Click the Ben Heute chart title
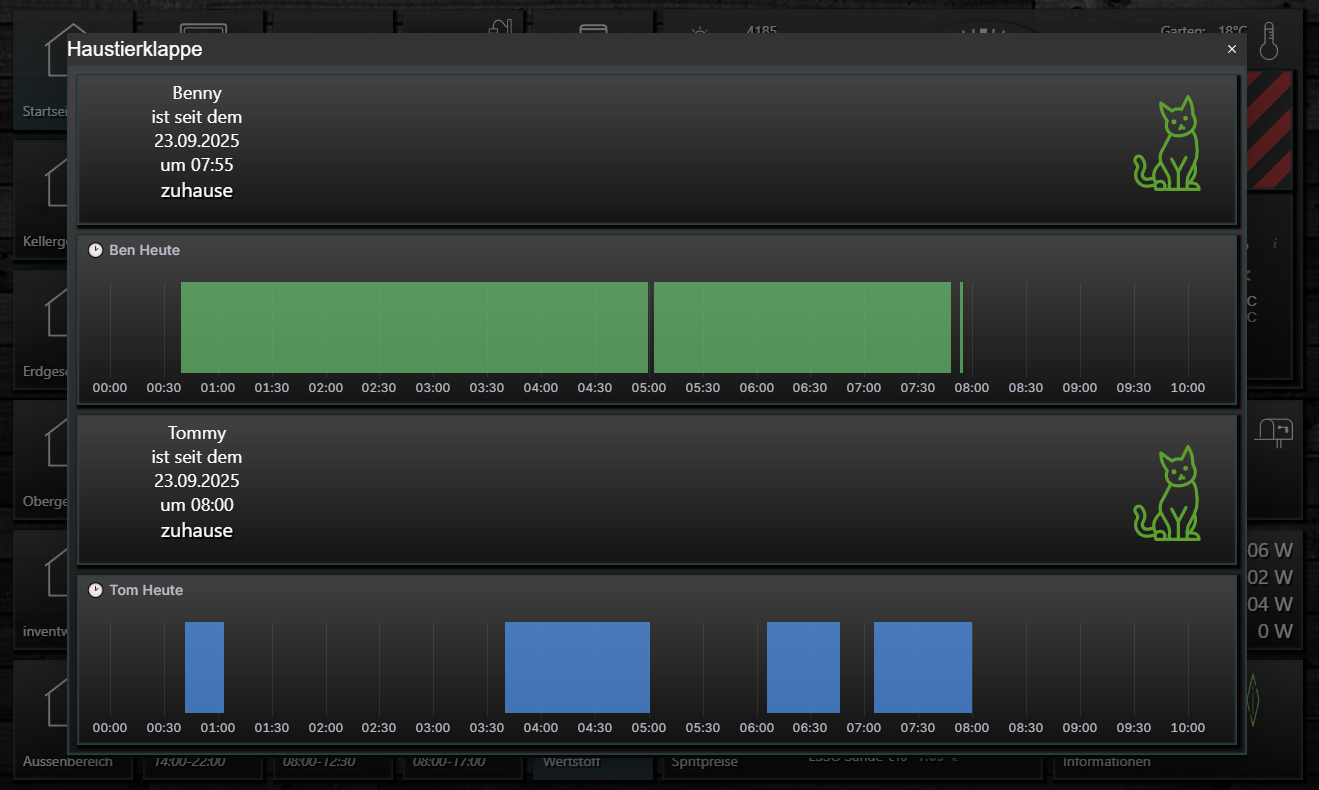 [145, 250]
